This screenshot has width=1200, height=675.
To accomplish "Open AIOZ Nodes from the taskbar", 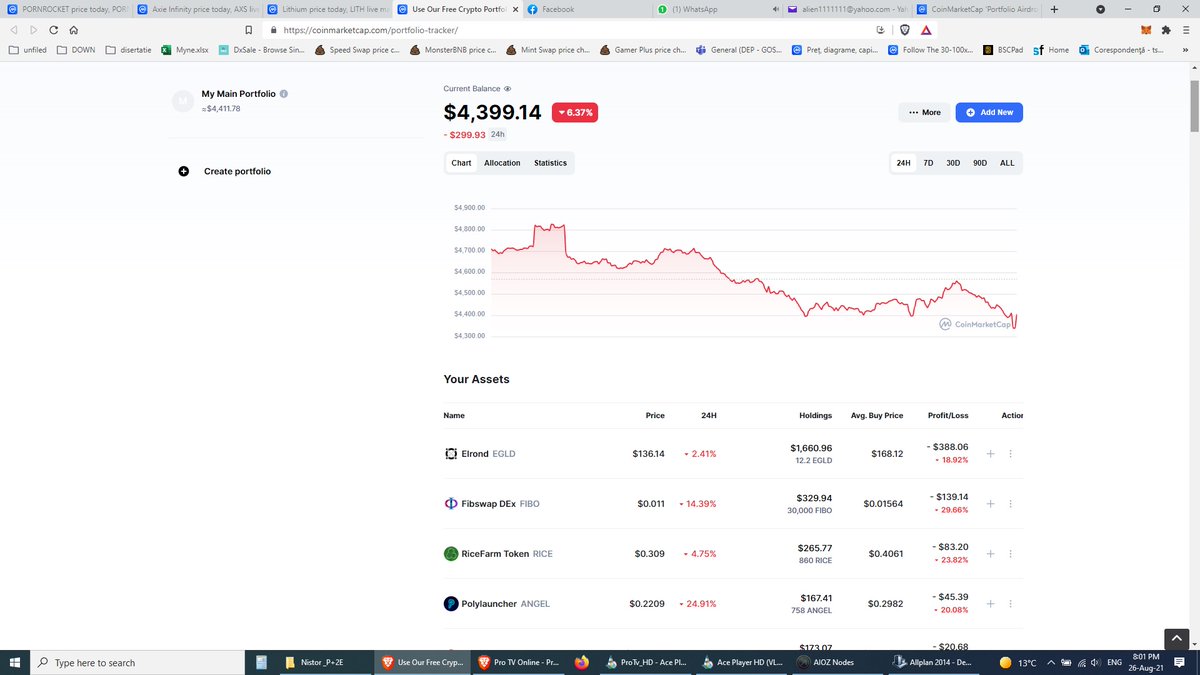I will pos(828,662).
